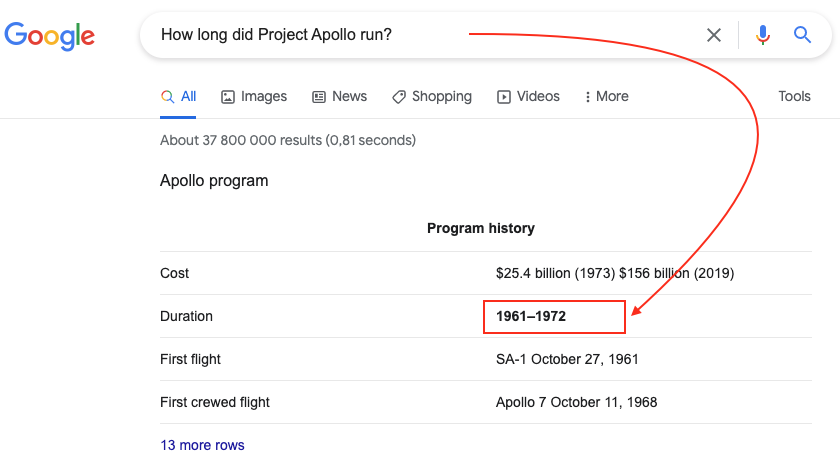
Task: Expand 13 more rows
Action: coord(202,445)
